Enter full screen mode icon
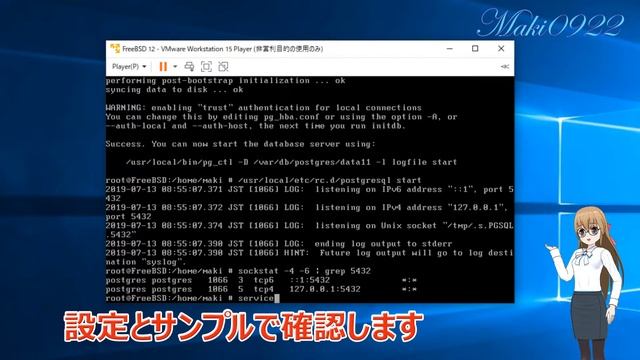The image size is (640, 360). coord(207,67)
